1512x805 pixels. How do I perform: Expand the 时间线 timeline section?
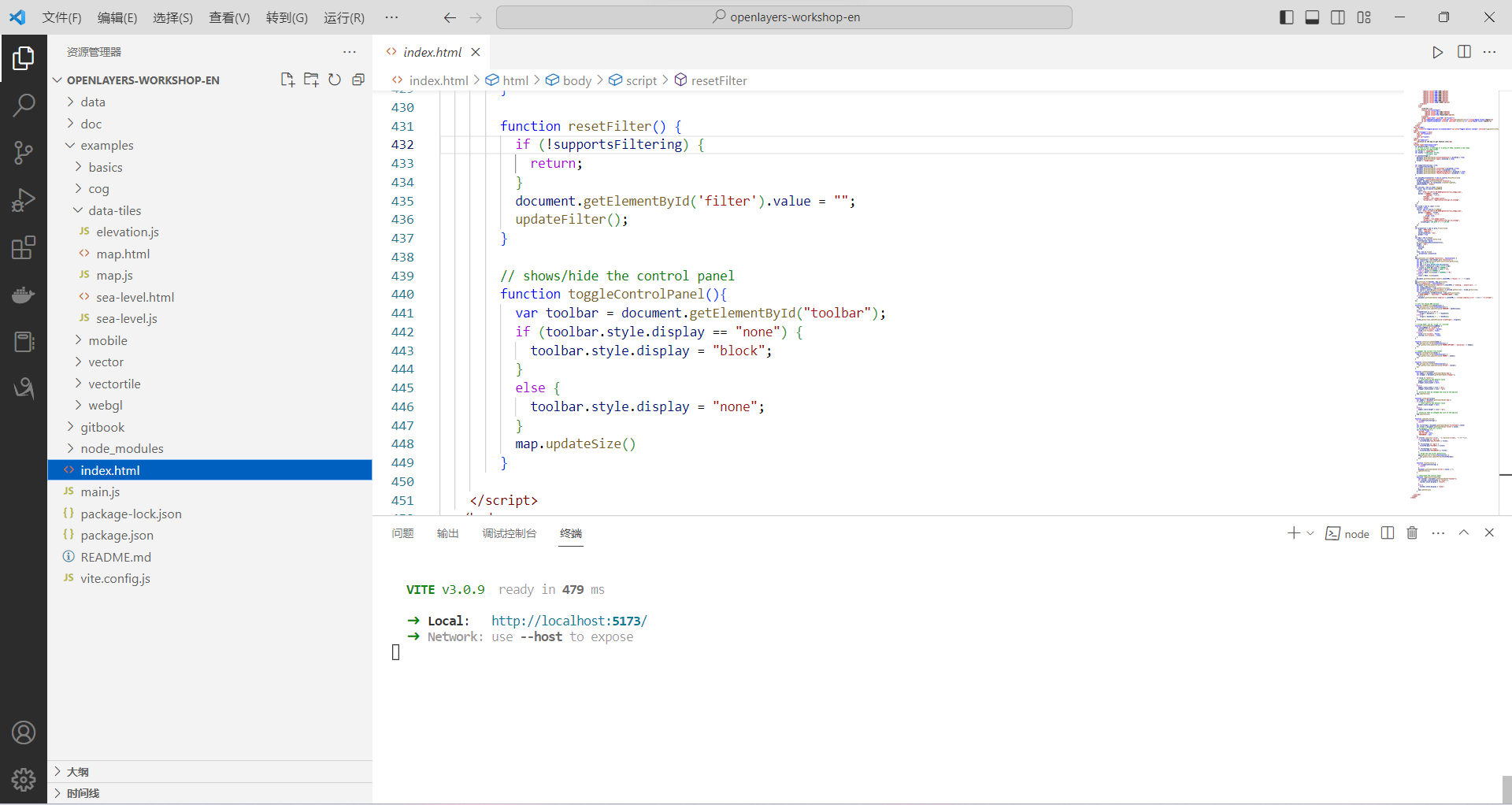tap(209, 793)
